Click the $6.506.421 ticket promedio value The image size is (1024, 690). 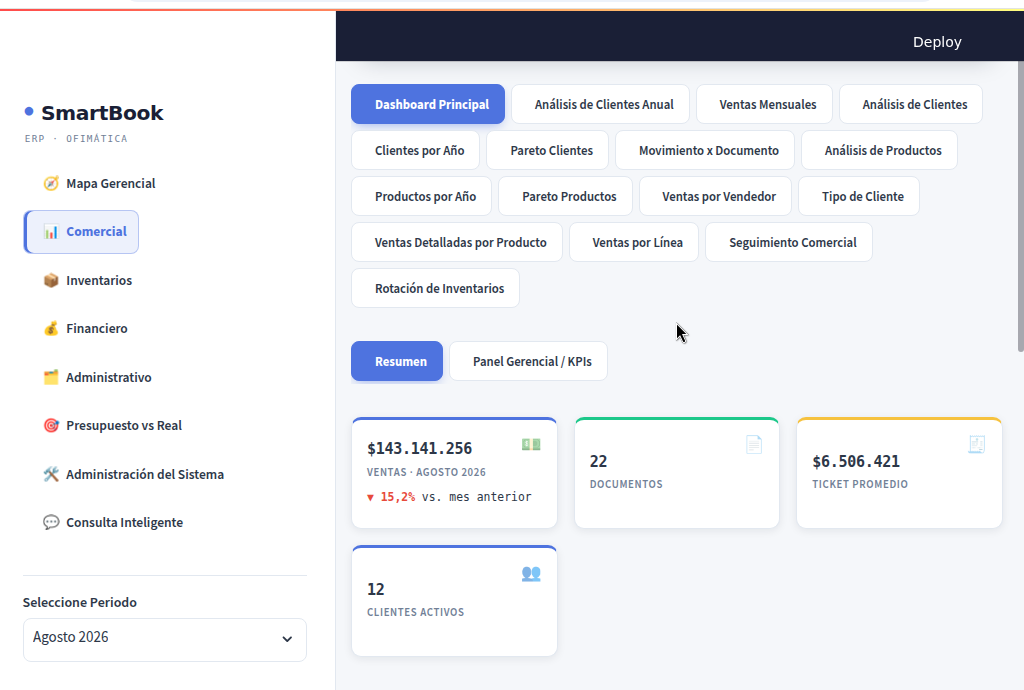point(856,462)
